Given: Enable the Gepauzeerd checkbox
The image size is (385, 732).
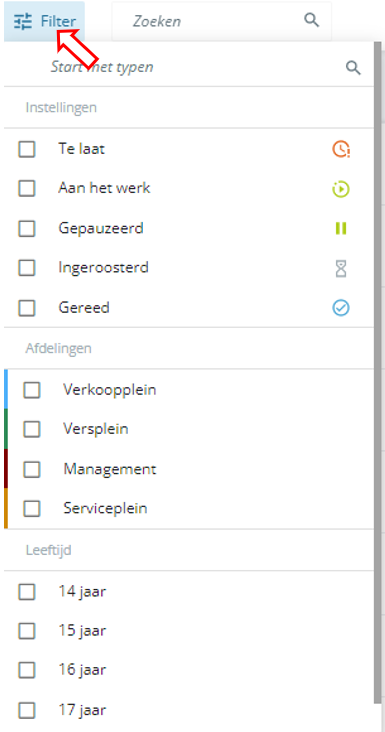Looking at the screenshot, I should [27, 229].
